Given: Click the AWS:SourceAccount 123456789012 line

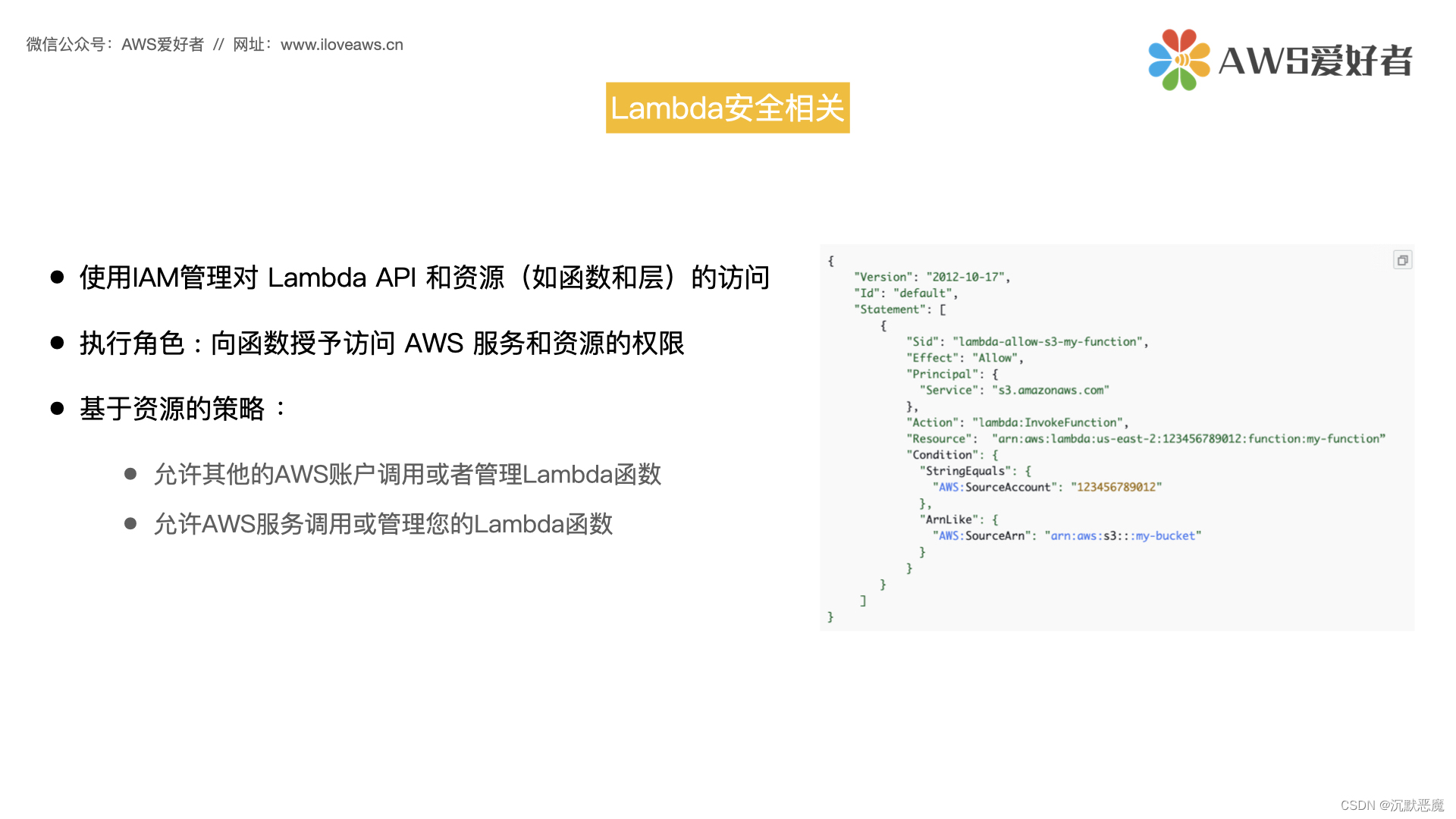Looking at the screenshot, I should click(x=1046, y=487).
